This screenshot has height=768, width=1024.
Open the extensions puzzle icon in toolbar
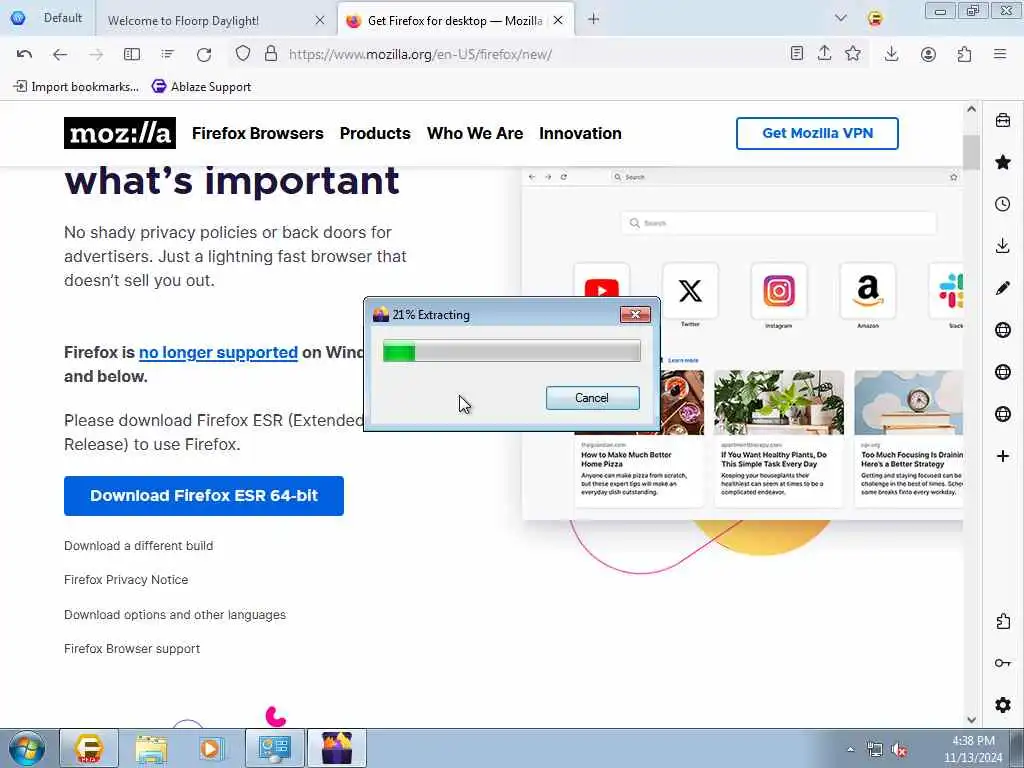[965, 54]
